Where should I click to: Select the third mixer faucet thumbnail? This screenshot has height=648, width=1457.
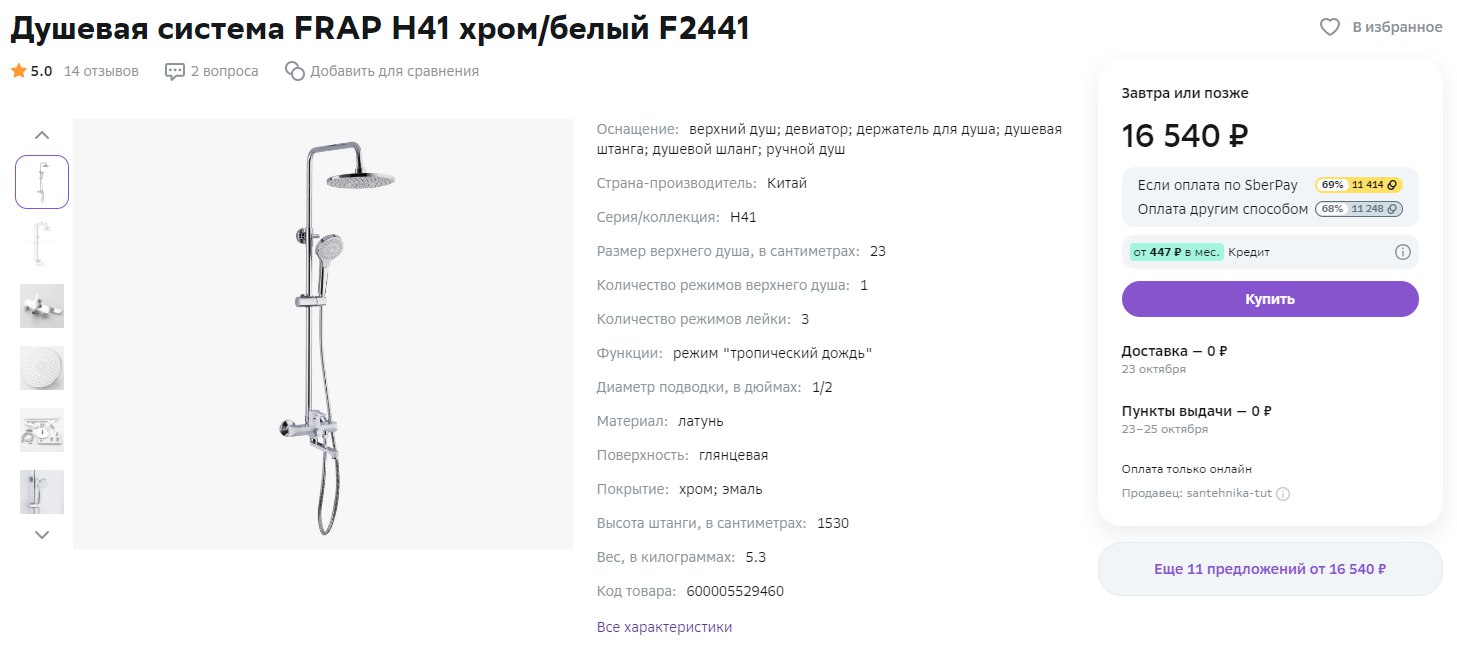pyautogui.click(x=42, y=306)
